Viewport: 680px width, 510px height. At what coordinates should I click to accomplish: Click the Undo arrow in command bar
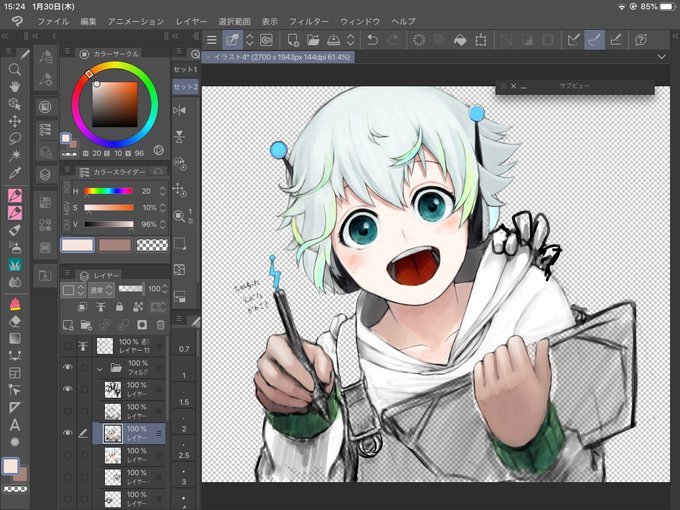(373, 40)
